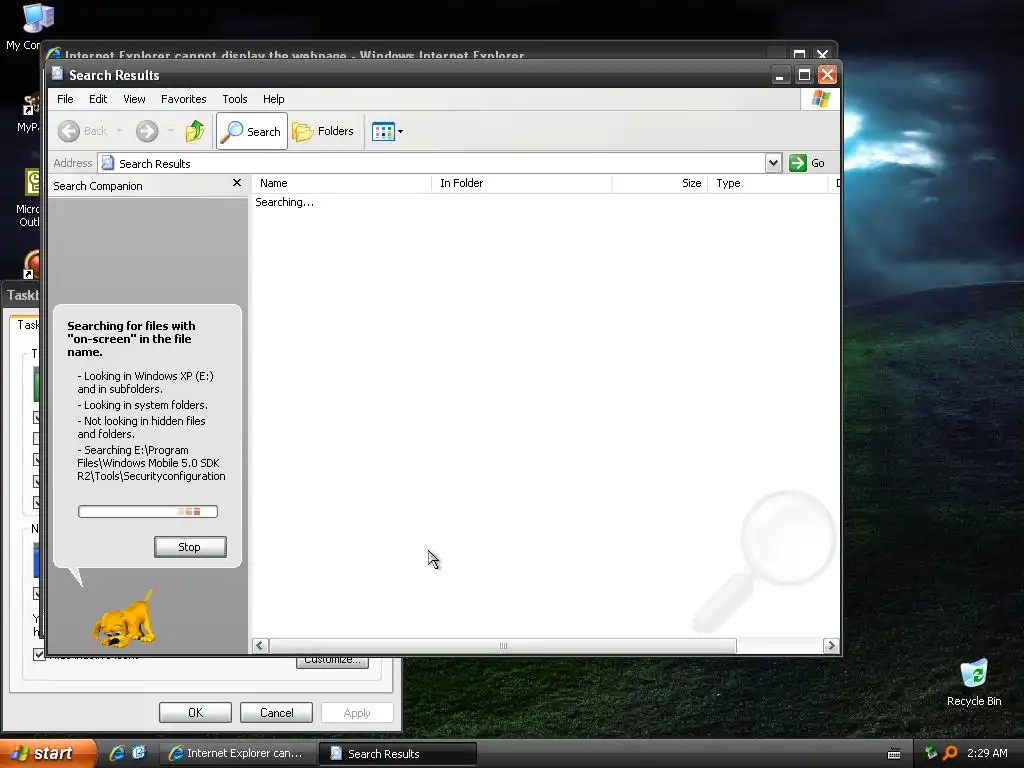The image size is (1024, 768).
Task: Minimize the Search Results window
Action: tap(779, 75)
